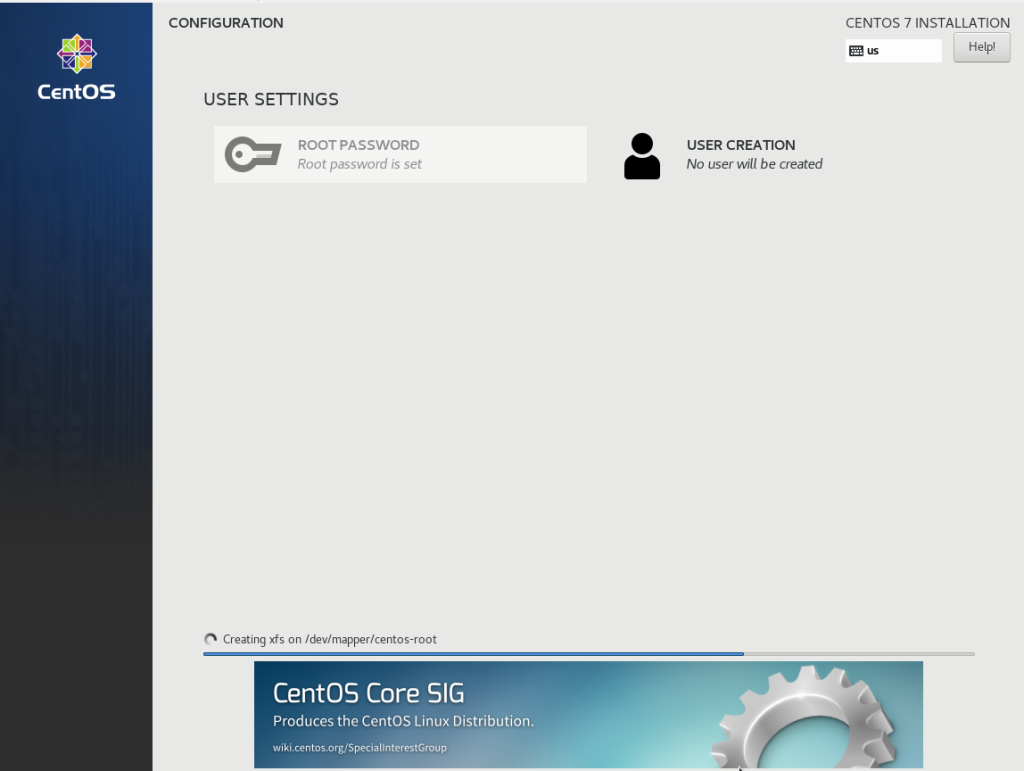Click 'Creating xfs on /dev/mapper/centos-root' status
Image resolution: width=1024 pixels, height=771 pixels.
pos(329,639)
